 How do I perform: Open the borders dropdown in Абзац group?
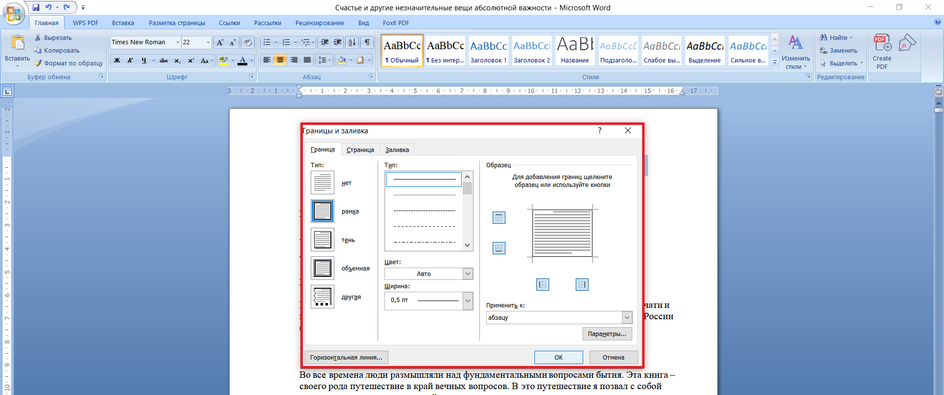[x=368, y=60]
